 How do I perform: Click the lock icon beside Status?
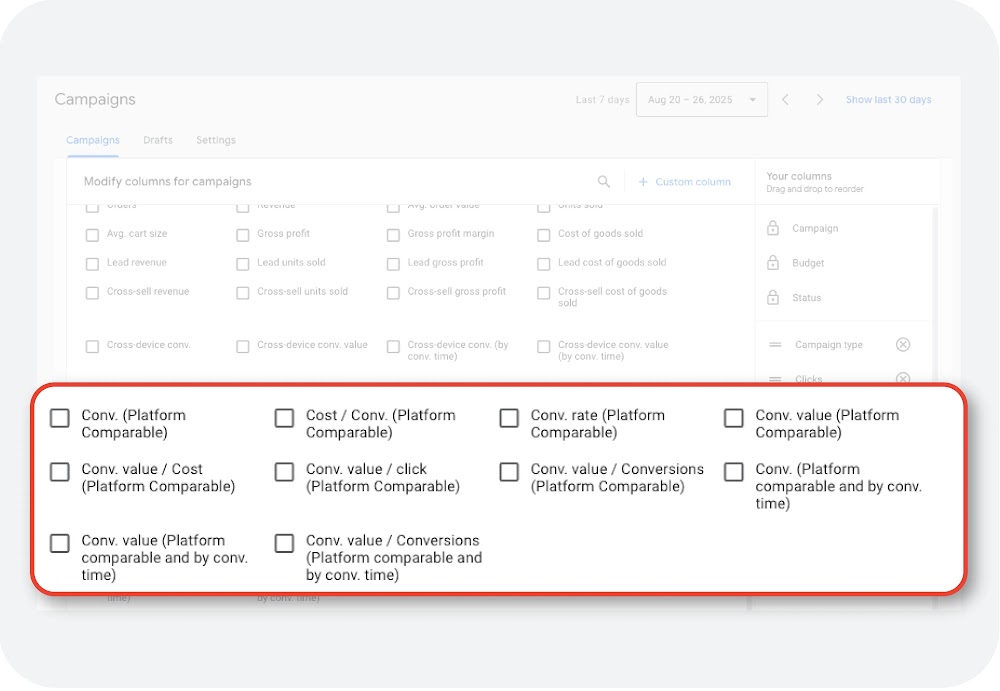coord(773,297)
